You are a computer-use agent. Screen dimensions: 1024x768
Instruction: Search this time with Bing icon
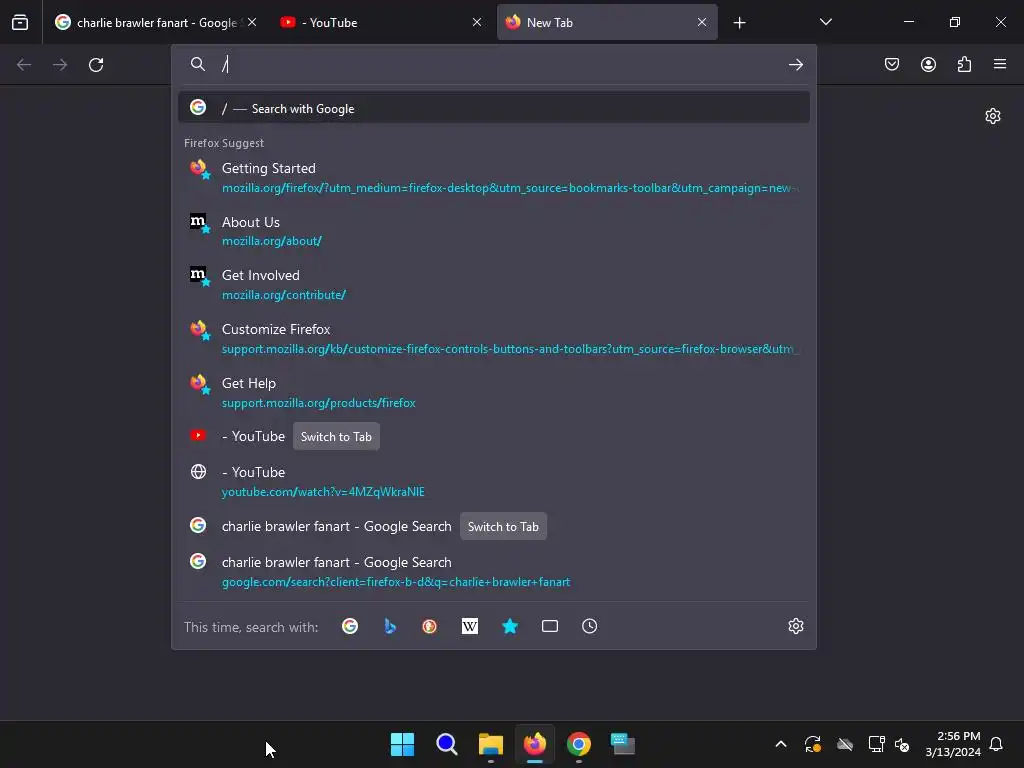point(390,626)
